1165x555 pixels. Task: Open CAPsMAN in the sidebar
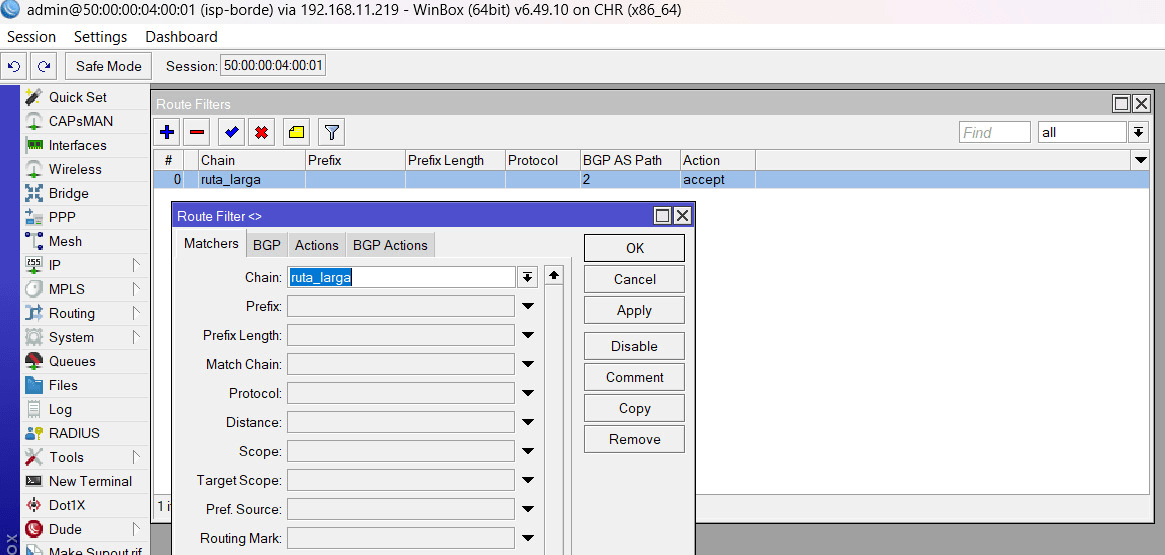81,121
